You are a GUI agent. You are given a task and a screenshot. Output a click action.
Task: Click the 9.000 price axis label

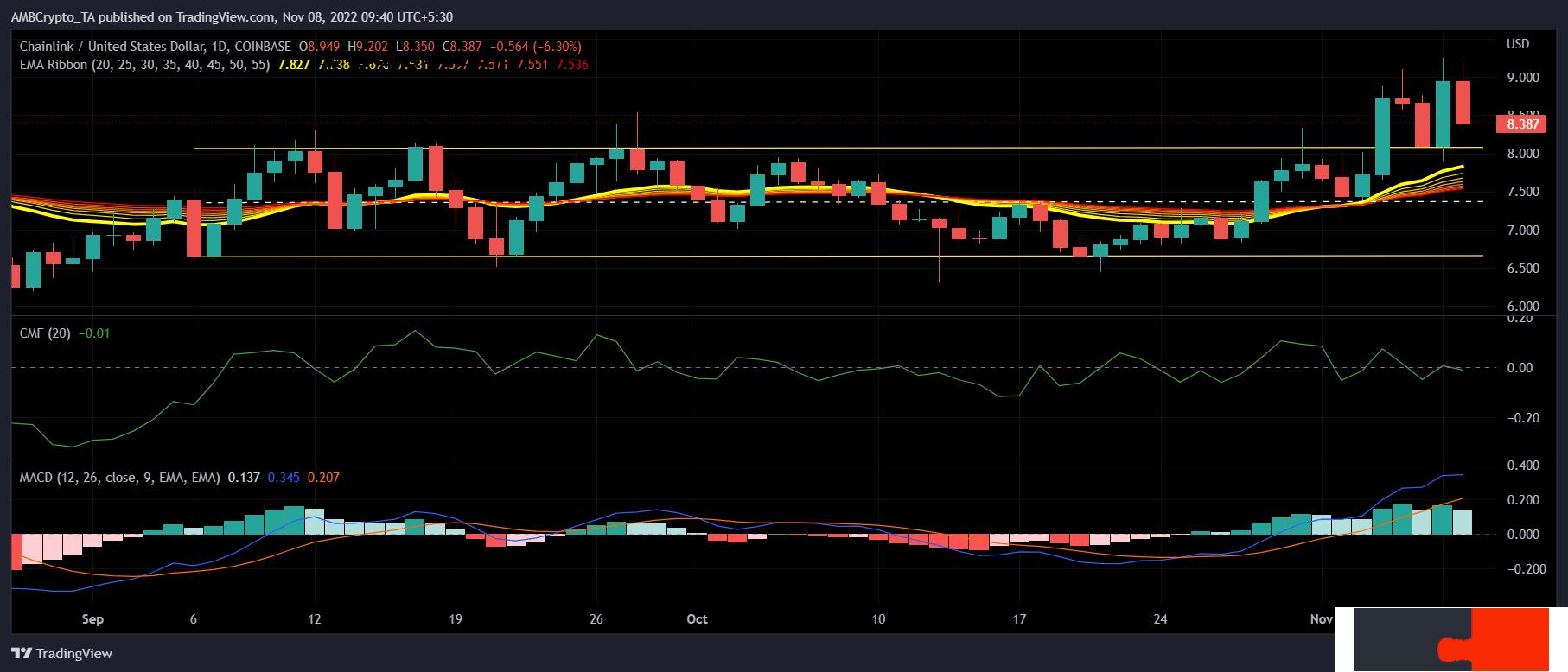click(1522, 78)
